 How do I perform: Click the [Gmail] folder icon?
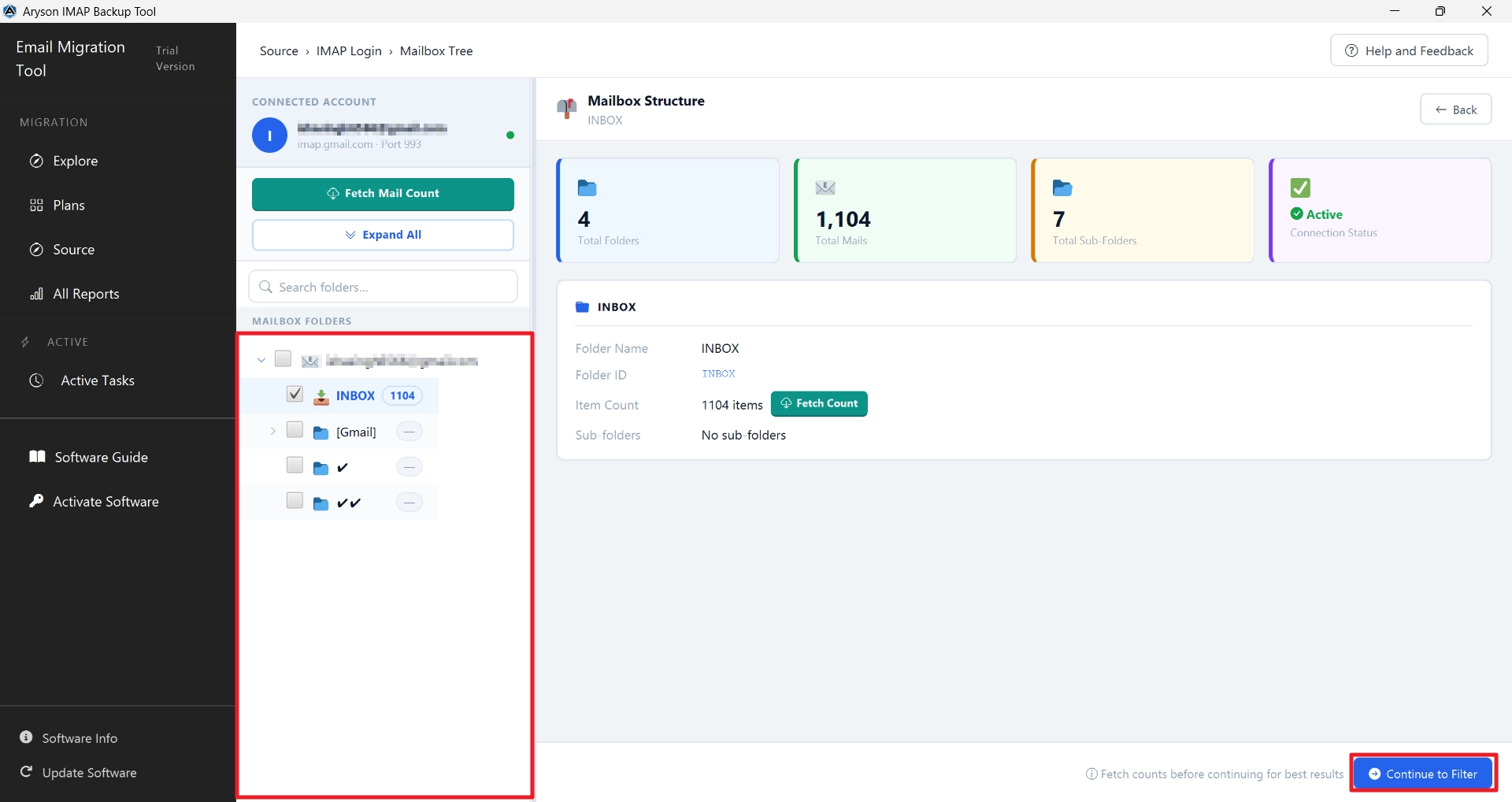(x=321, y=433)
